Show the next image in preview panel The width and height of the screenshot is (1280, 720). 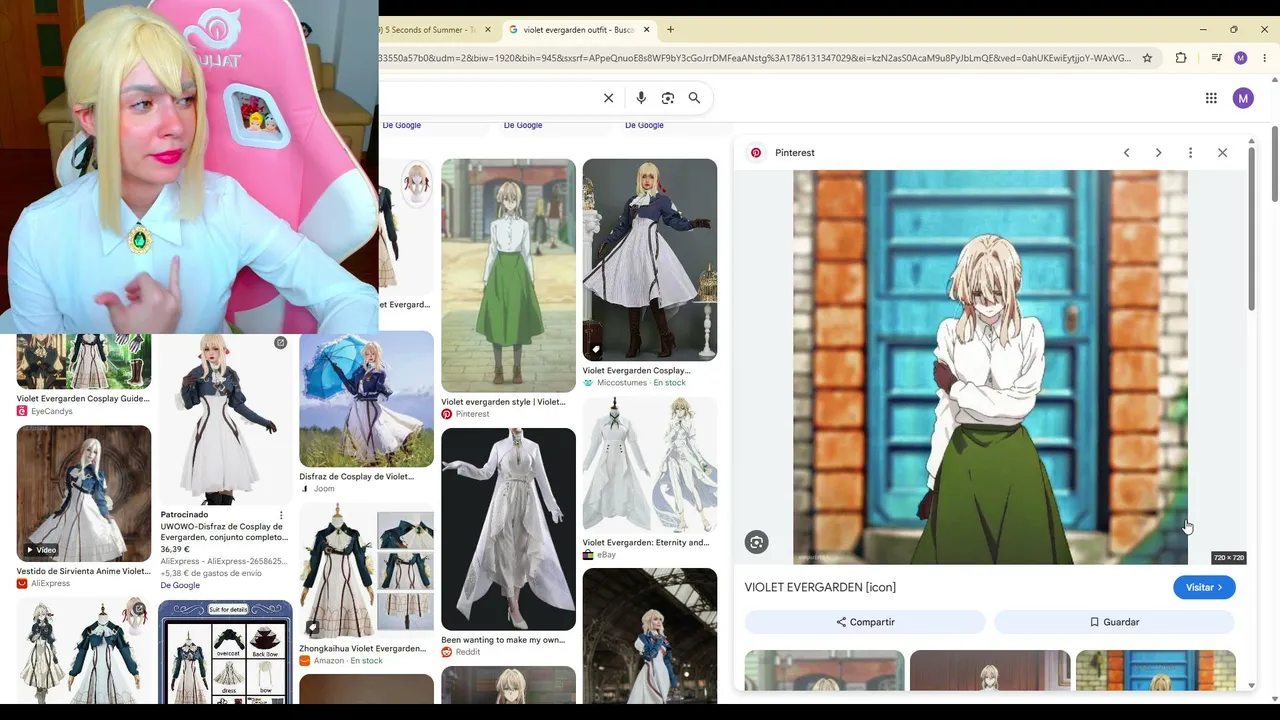(x=1158, y=153)
